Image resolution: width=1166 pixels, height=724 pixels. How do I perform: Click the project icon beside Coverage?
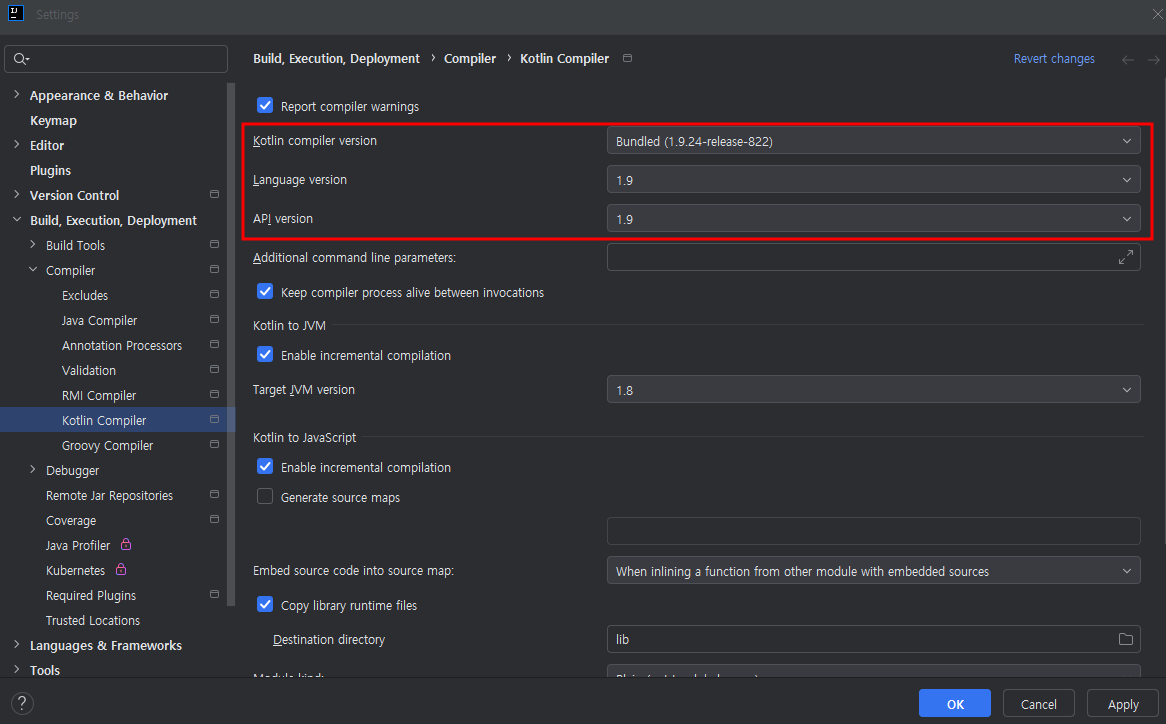coord(214,519)
